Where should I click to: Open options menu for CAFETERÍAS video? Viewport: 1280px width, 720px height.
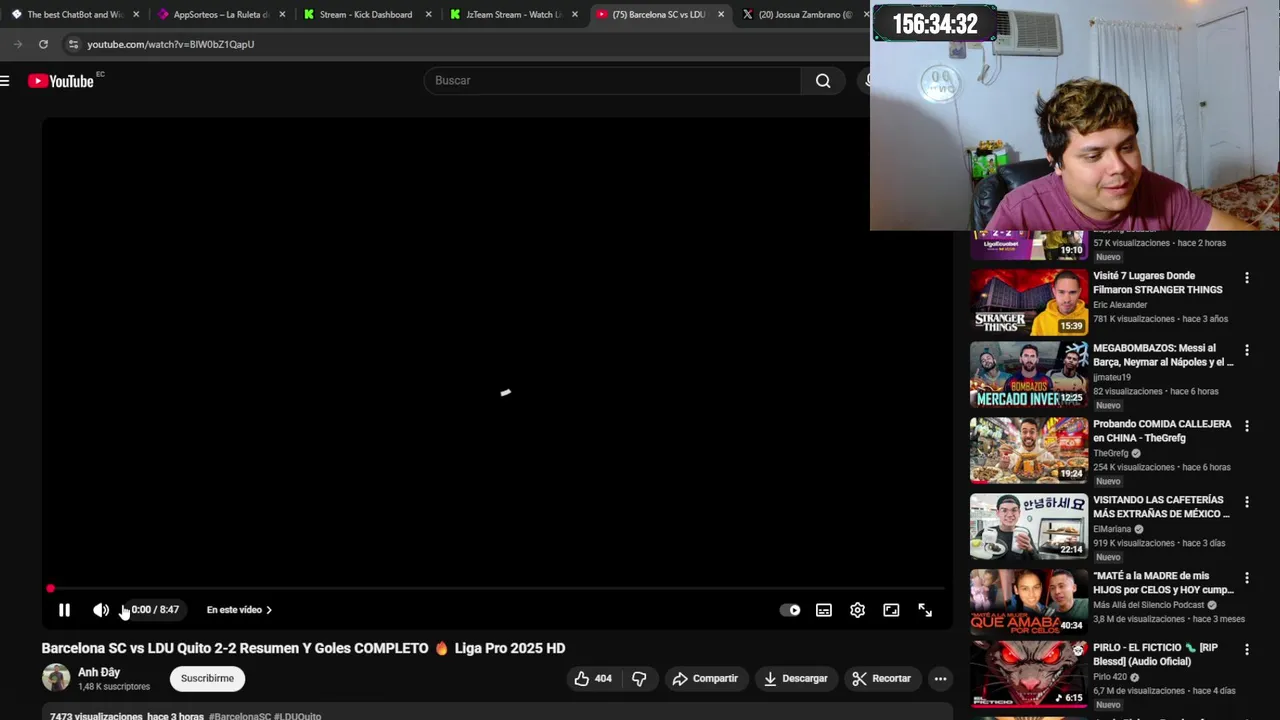tap(1246, 502)
